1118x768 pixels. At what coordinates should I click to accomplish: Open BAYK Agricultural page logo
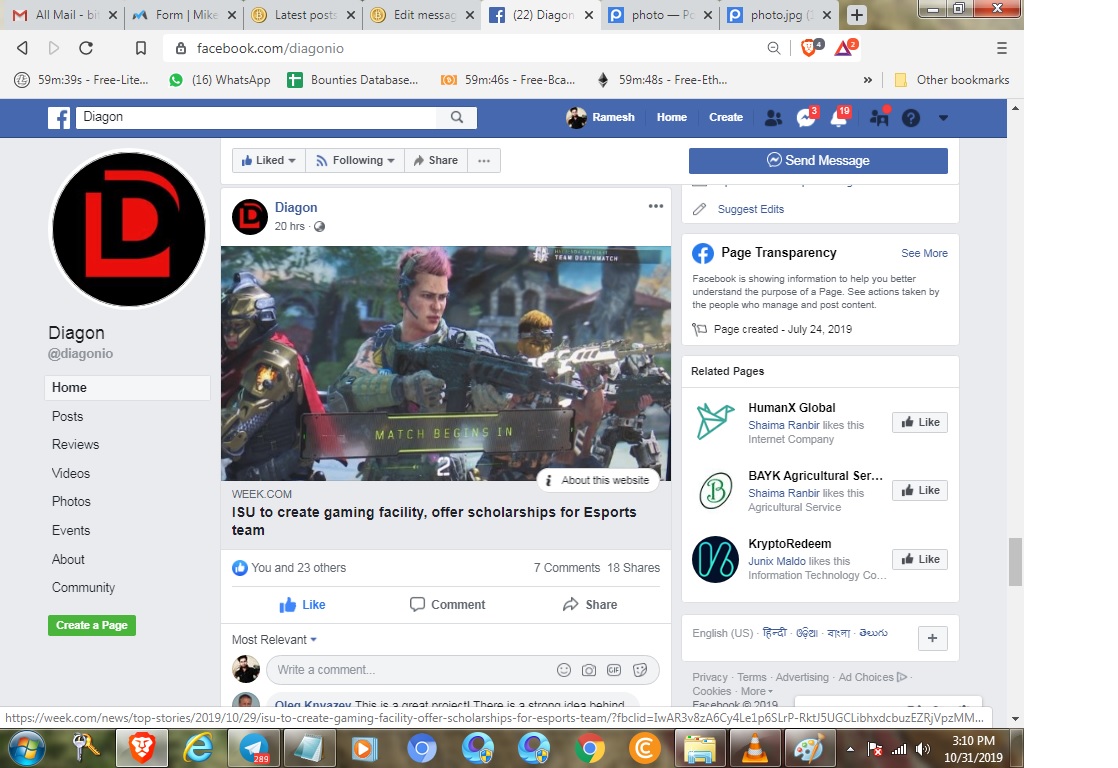pos(715,491)
